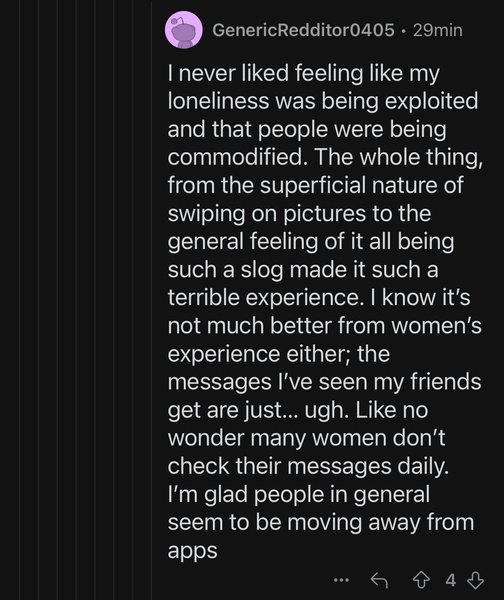Tap the text 'check their messages daily'
The image size is (504, 600).
308,466
